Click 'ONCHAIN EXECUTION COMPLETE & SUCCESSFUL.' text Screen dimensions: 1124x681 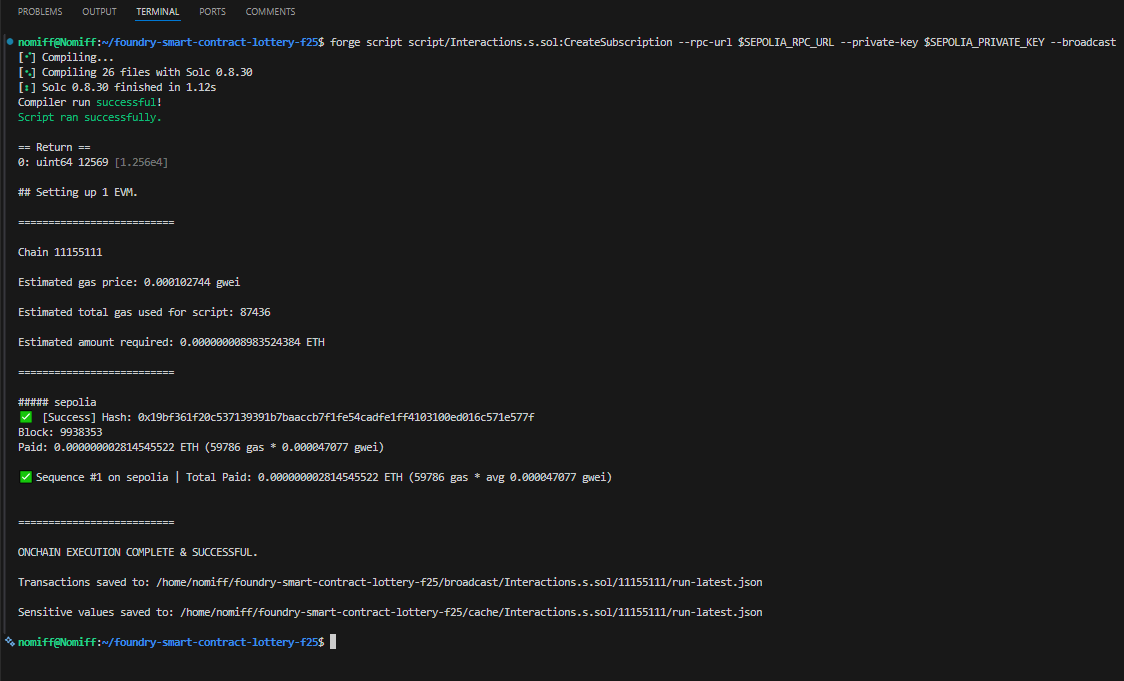(138, 552)
